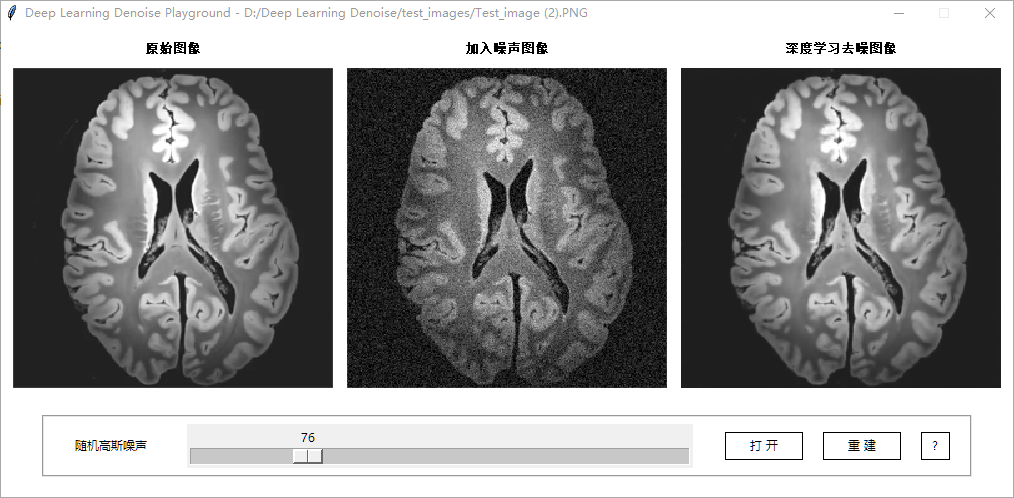Select the noisy brain image
Viewport: 1014px width, 498px height.
click(507, 228)
